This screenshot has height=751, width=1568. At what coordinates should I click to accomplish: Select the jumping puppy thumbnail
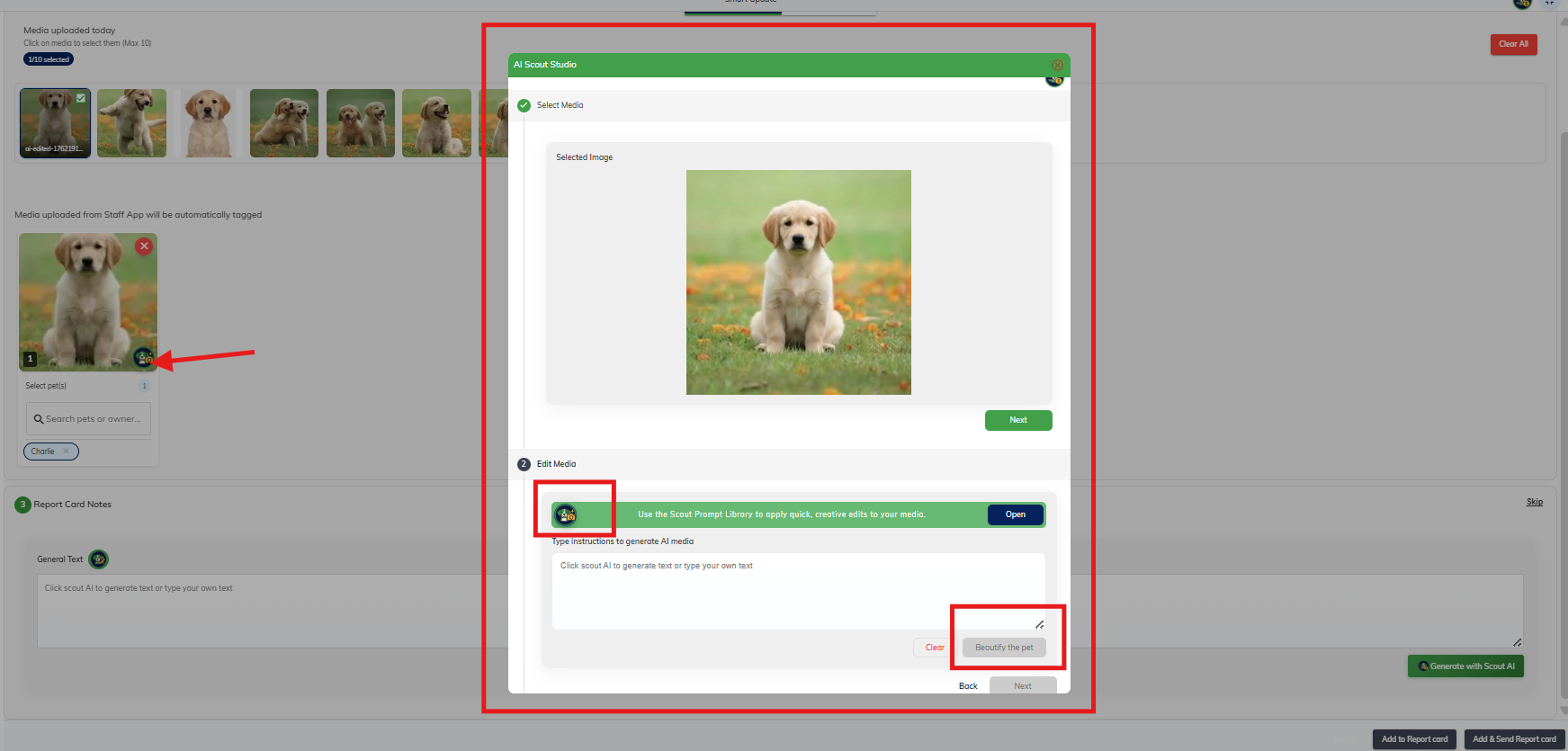131,123
